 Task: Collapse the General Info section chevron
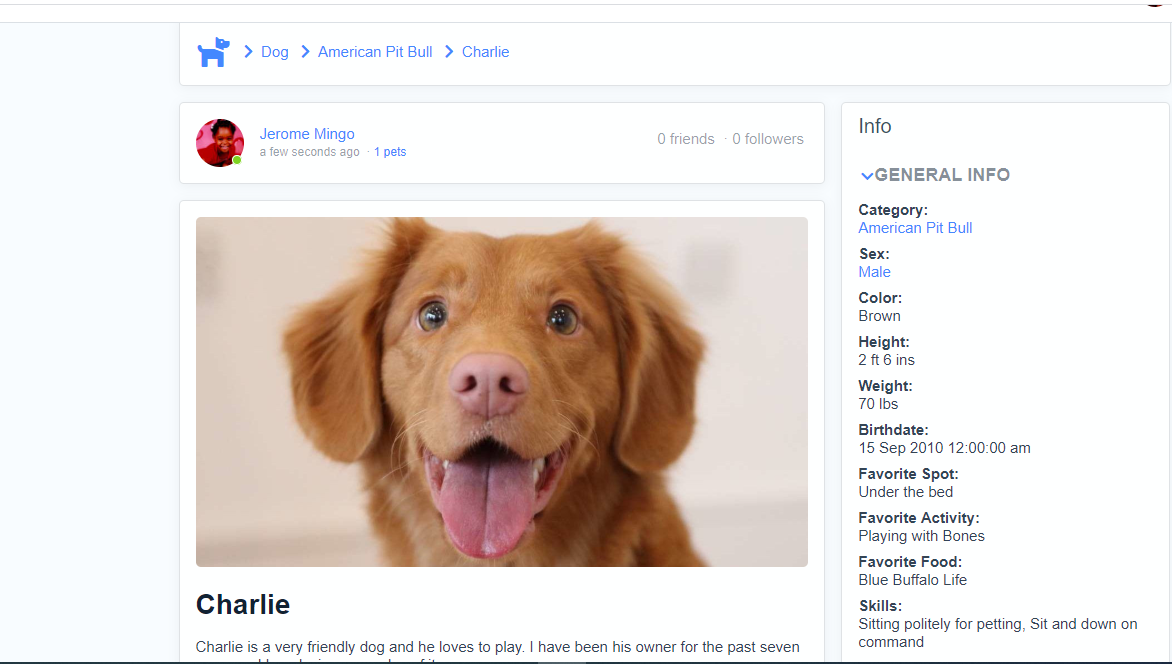click(x=866, y=176)
